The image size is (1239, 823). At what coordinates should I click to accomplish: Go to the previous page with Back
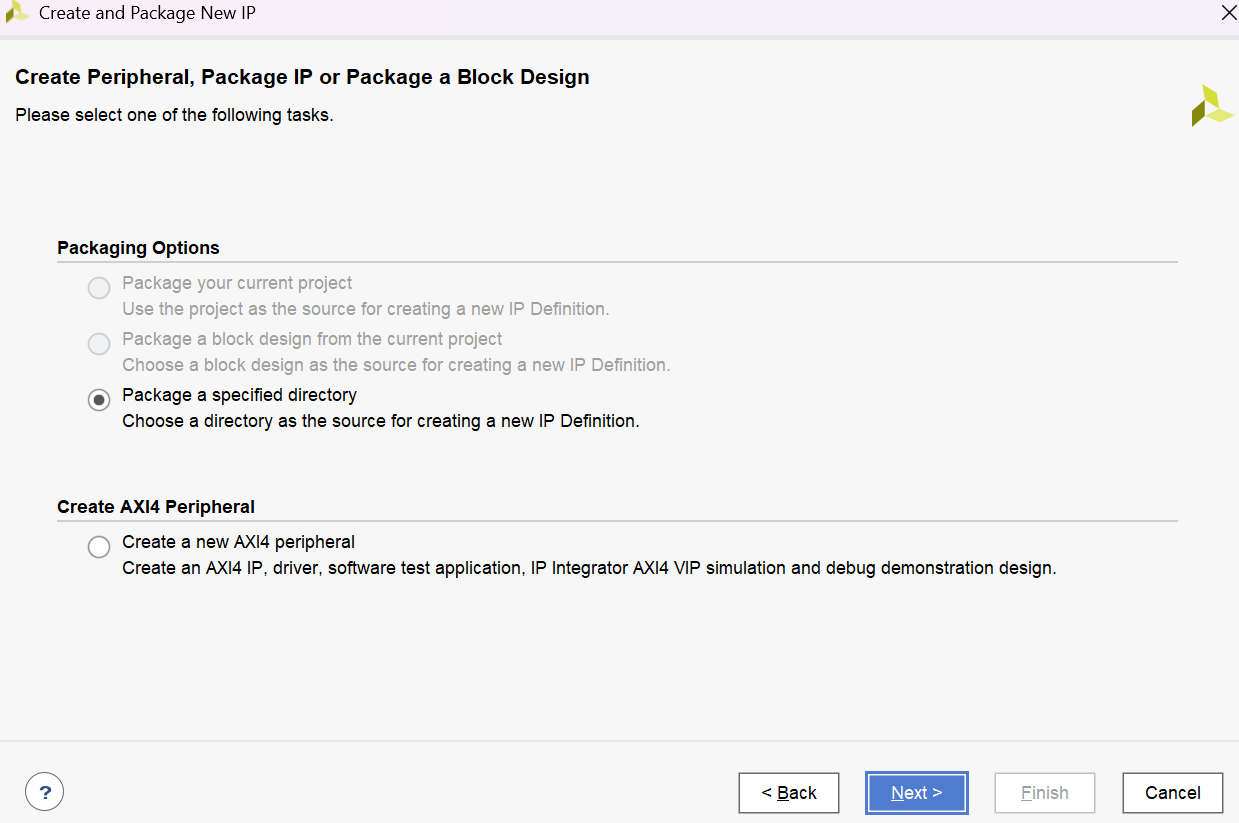(x=788, y=793)
